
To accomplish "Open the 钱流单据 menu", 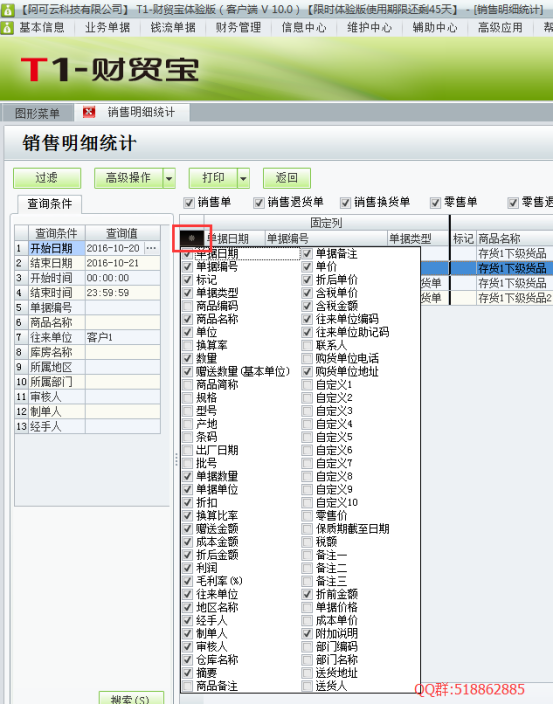I will [x=173, y=28].
